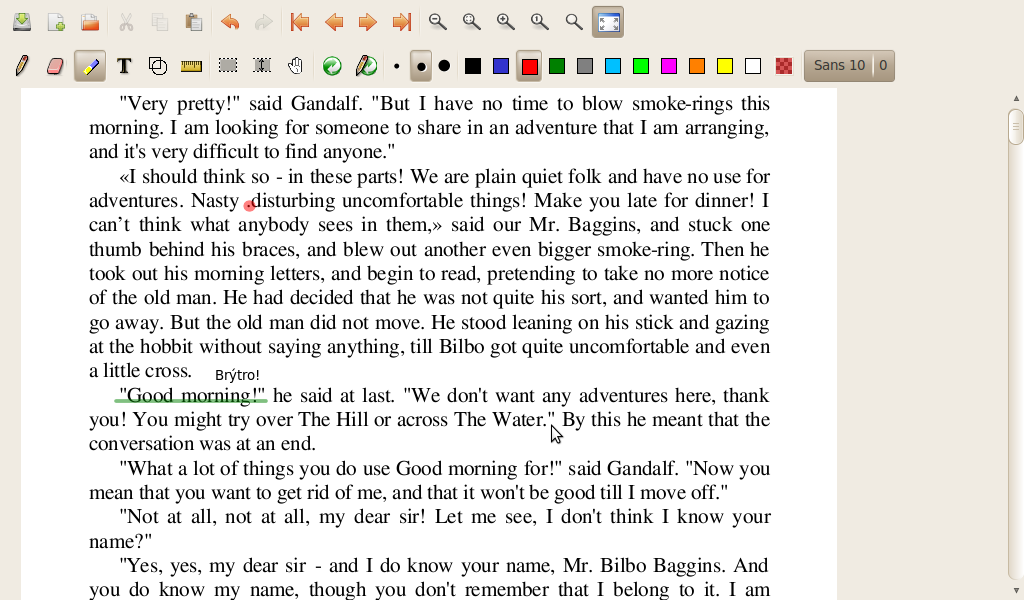Pick the blue color swatch

(x=501, y=66)
